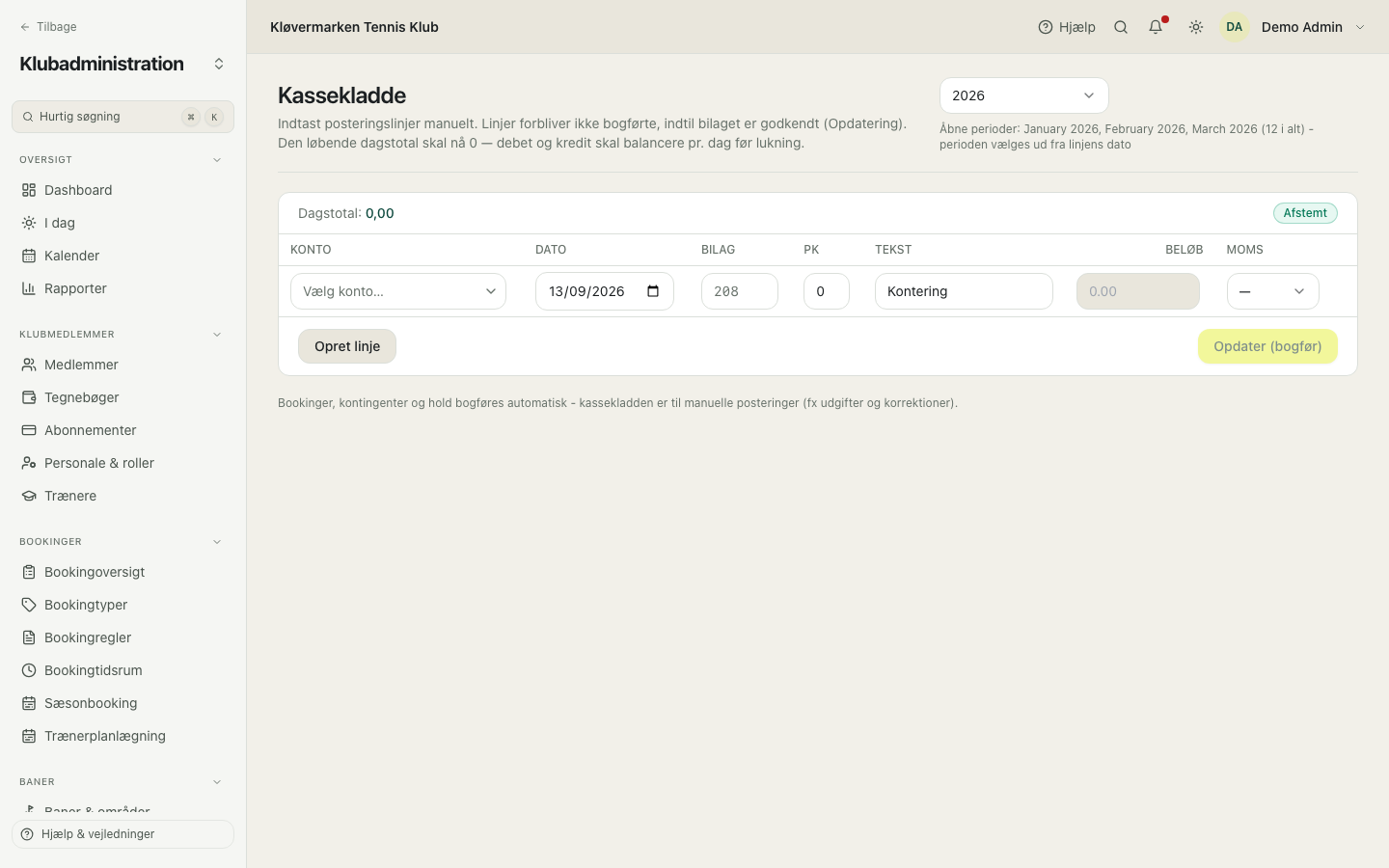Open the notifications bell
This screenshot has width=1389, height=868.
click(x=1156, y=27)
